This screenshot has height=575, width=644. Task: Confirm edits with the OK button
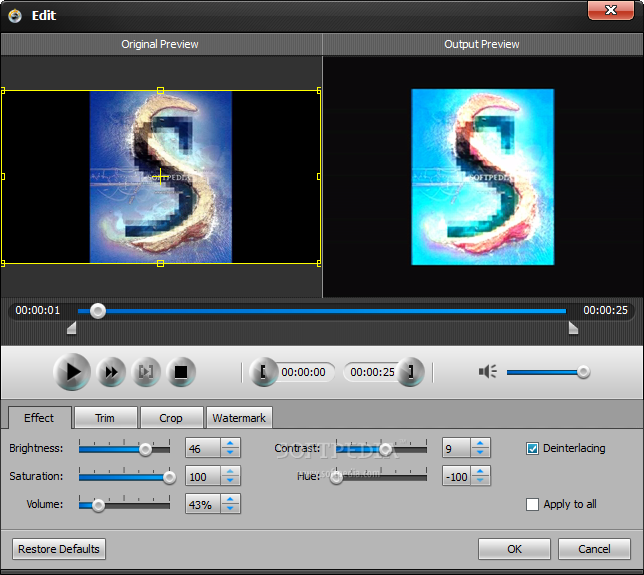(514, 549)
